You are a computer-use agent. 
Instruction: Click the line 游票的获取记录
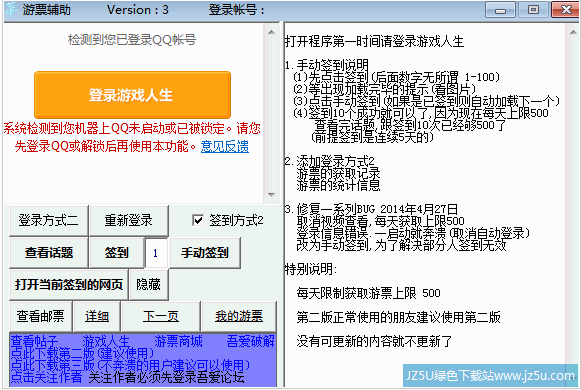(x=338, y=173)
